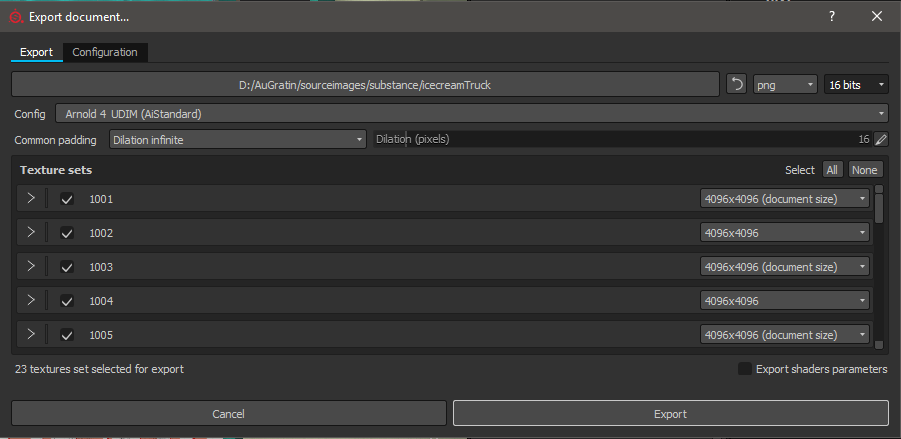Open the 16 bits depth dropdown
Viewport: 901px width, 439px height.
(856, 84)
